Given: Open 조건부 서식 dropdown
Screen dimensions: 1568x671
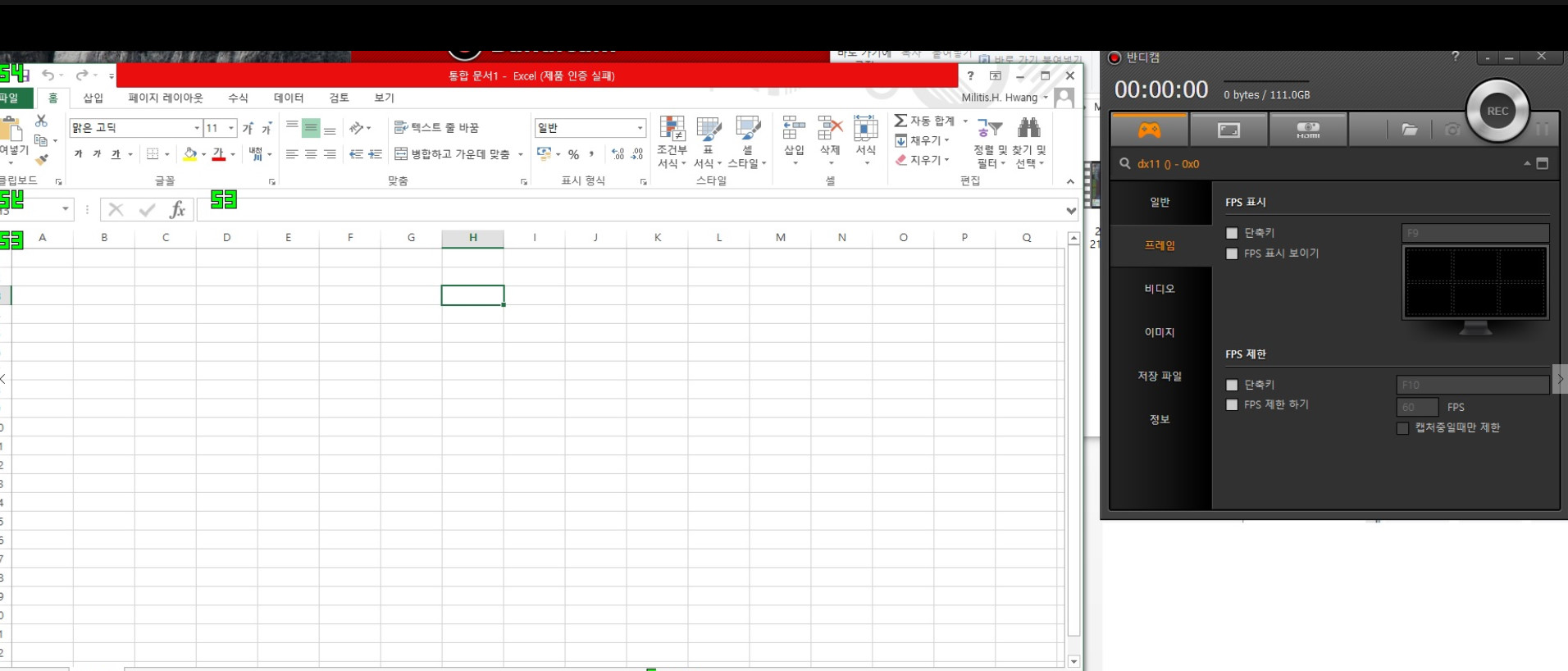Looking at the screenshot, I should coord(672,142).
